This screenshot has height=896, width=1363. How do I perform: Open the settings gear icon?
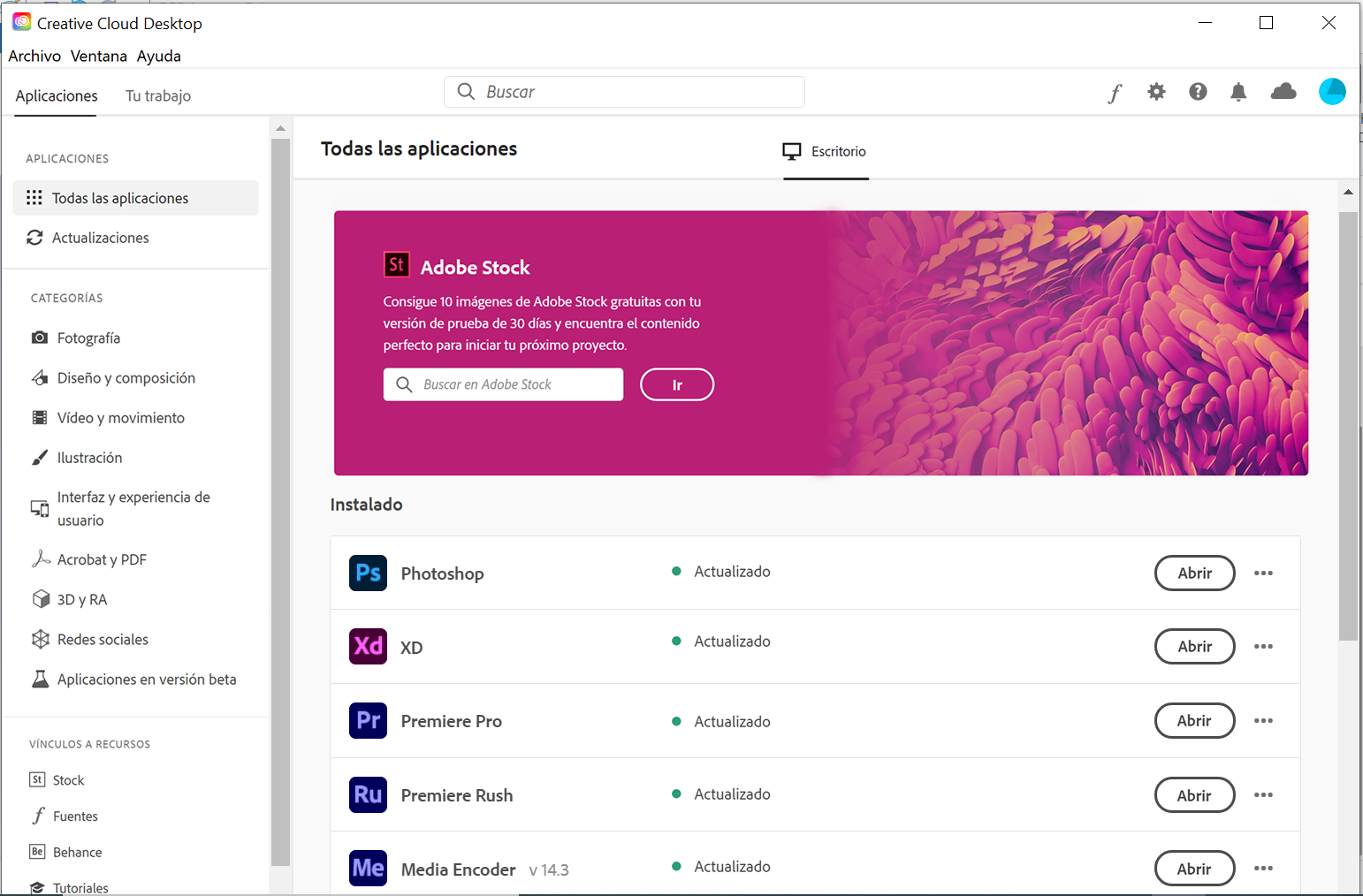[x=1156, y=91]
